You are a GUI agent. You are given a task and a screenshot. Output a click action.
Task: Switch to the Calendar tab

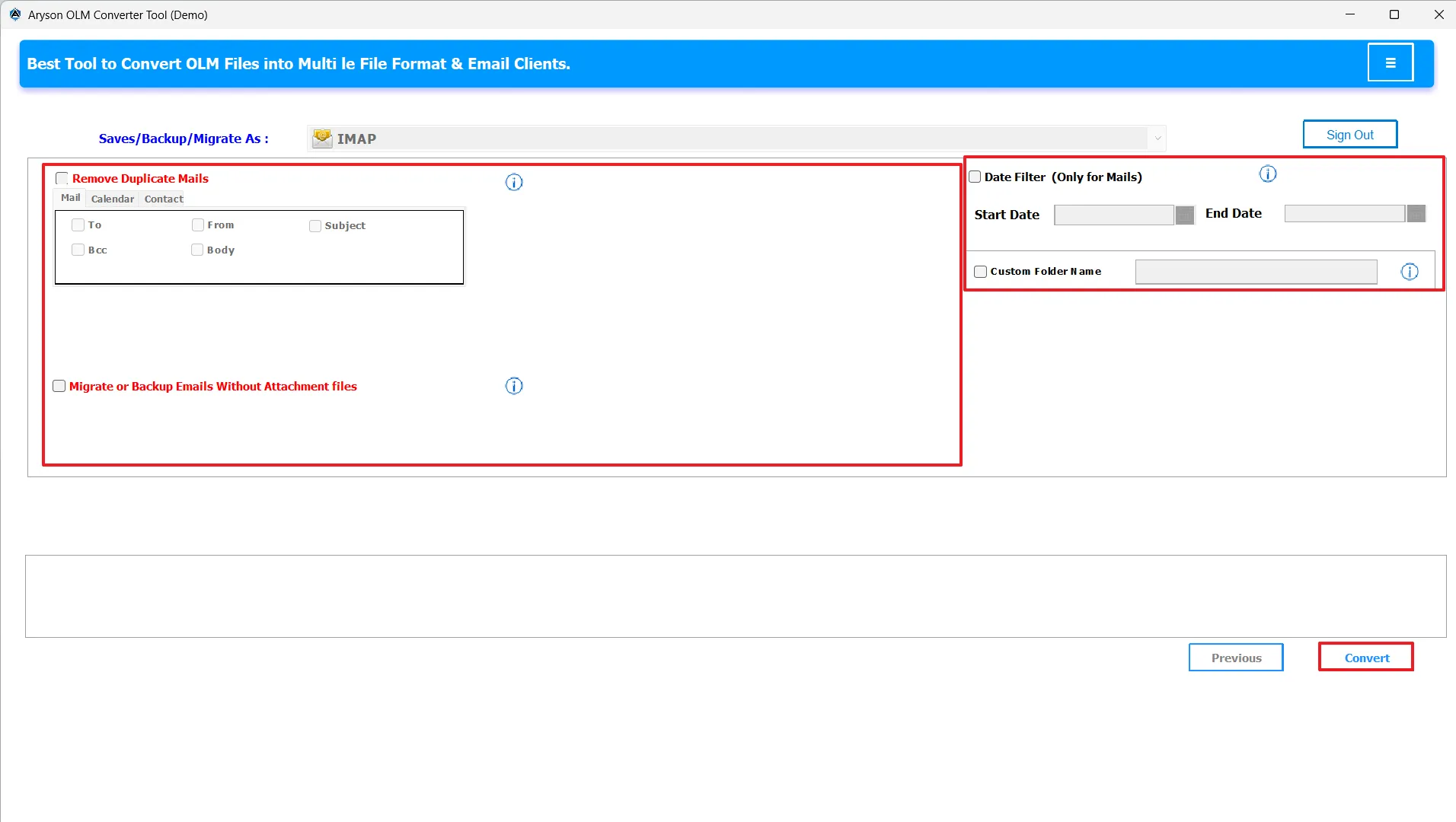112,199
